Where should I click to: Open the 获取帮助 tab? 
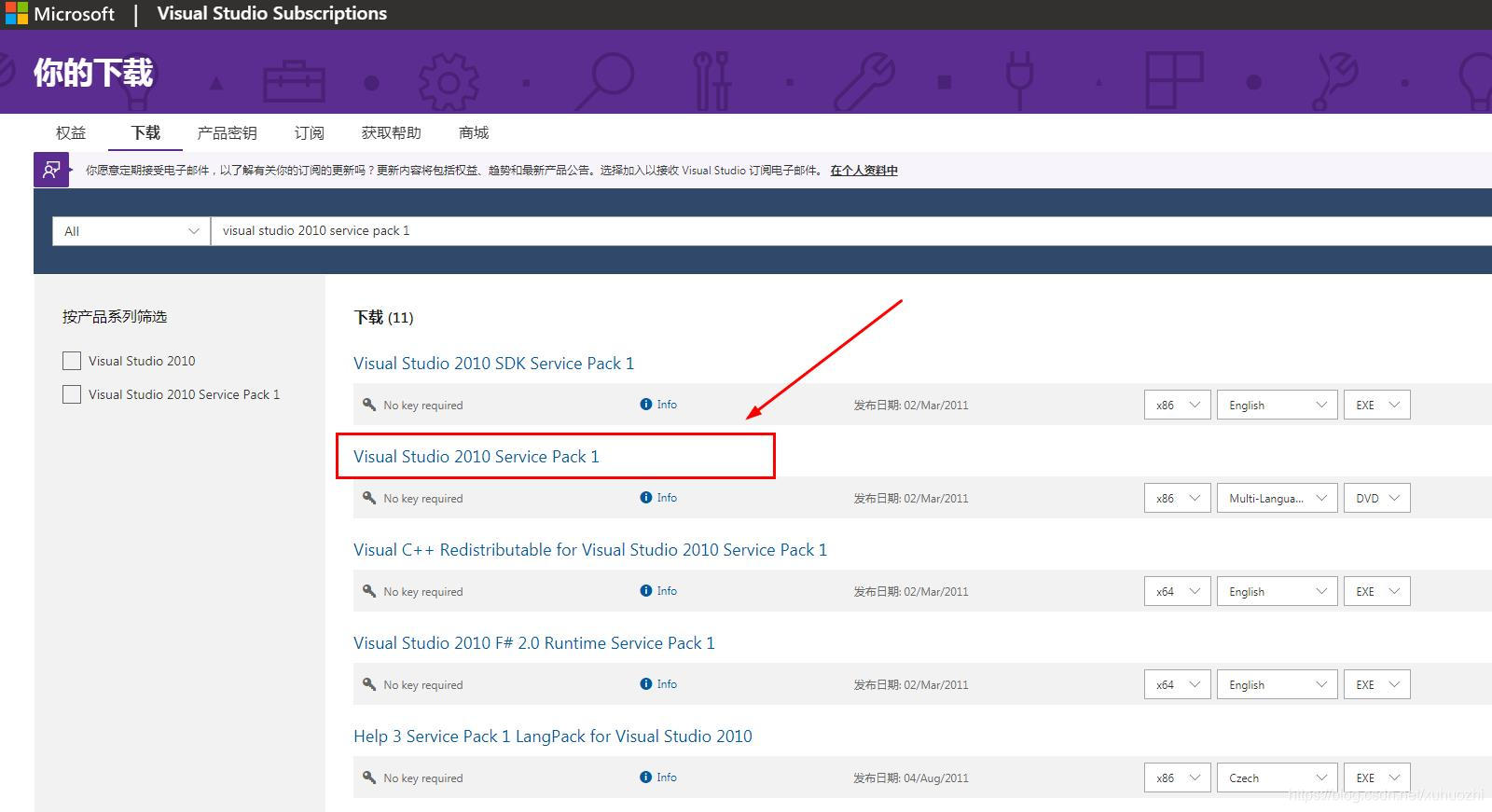391,132
